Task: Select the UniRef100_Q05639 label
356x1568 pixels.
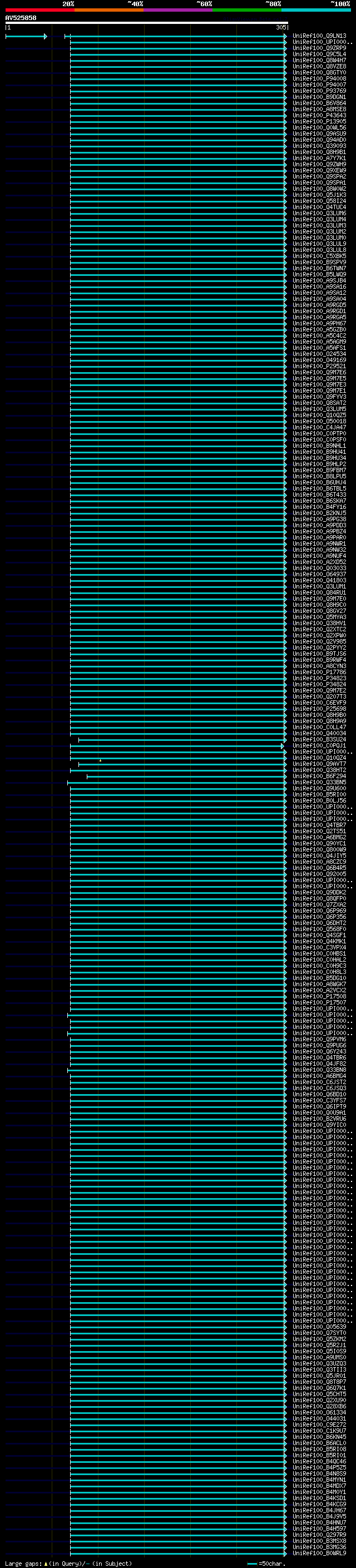Action: coord(319,1327)
